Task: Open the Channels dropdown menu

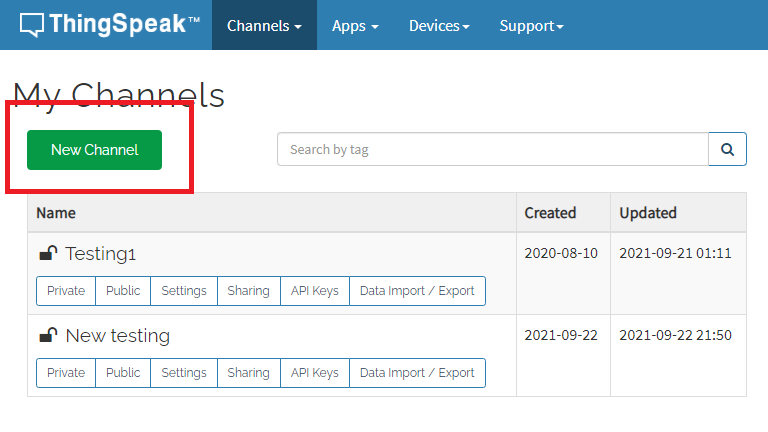Action: click(264, 25)
